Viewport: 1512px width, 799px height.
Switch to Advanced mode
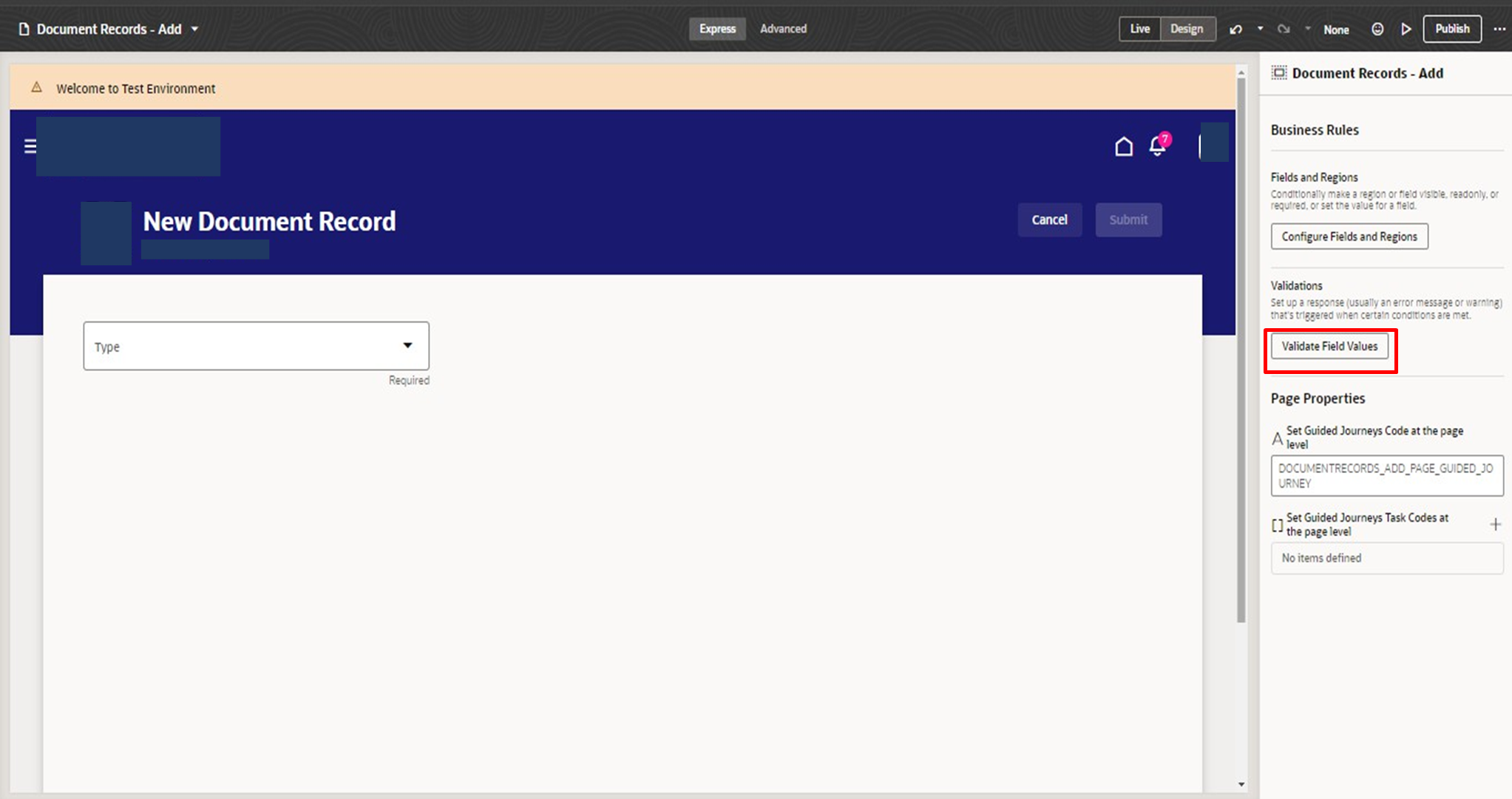tap(782, 28)
